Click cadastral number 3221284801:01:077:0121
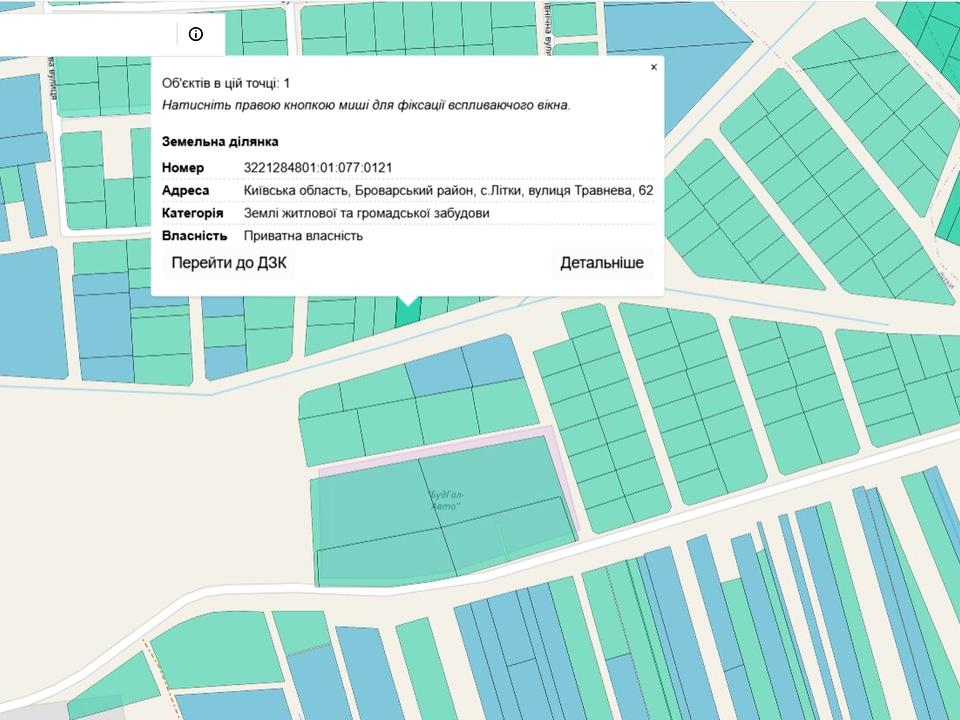Screen dimensions: 960x720 click(318, 167)
